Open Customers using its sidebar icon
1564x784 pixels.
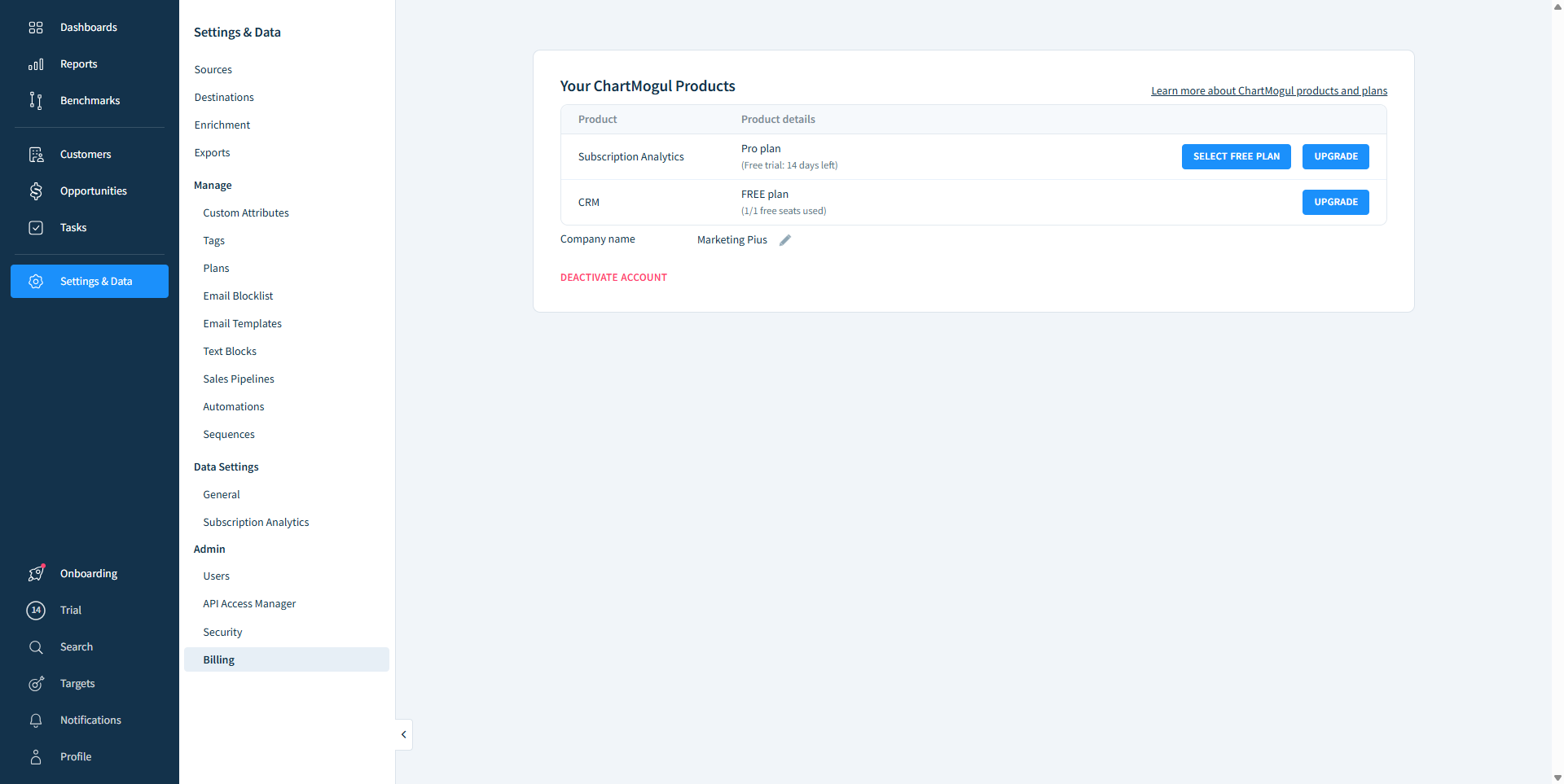click(36, 155)
